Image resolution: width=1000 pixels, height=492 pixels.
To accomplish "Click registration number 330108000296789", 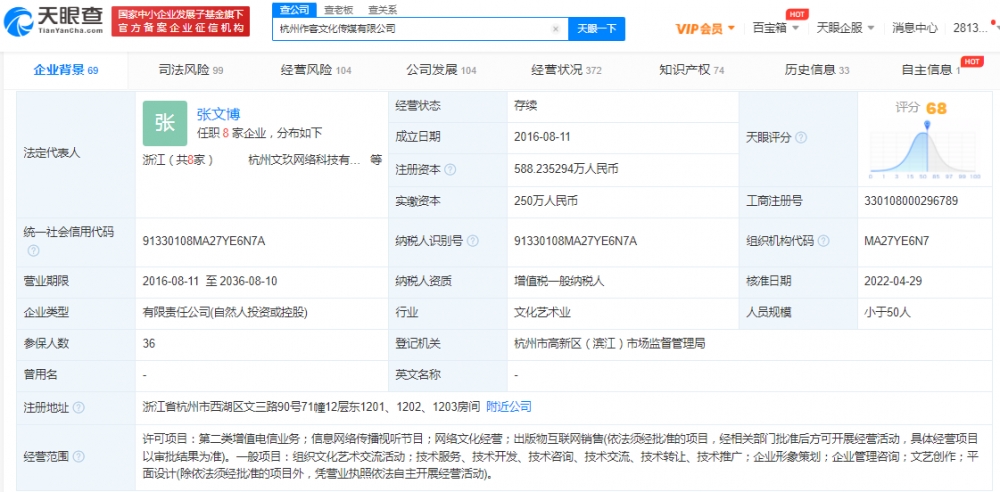I will [x=911, y=201].
